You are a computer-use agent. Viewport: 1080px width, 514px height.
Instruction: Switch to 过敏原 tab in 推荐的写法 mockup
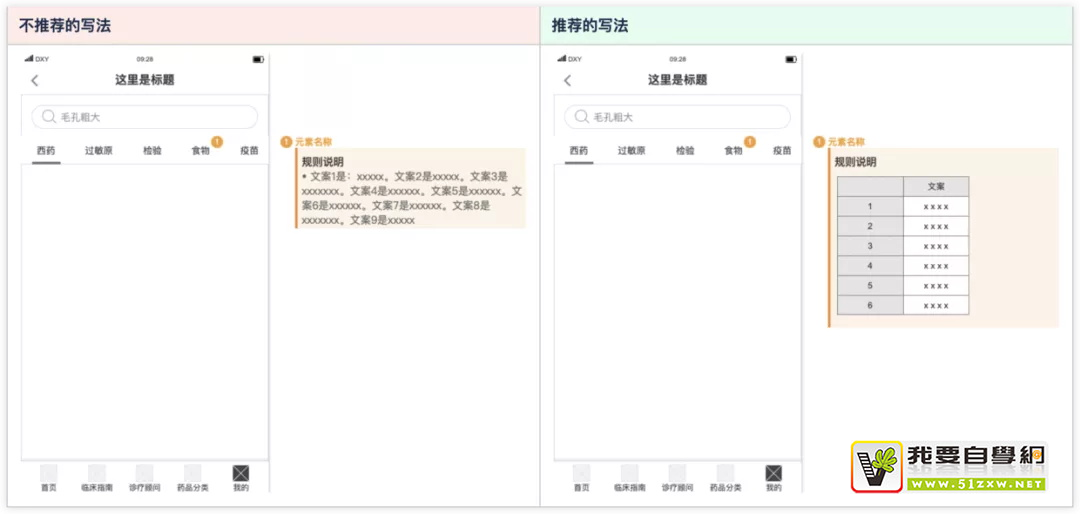tap(631, 151)
